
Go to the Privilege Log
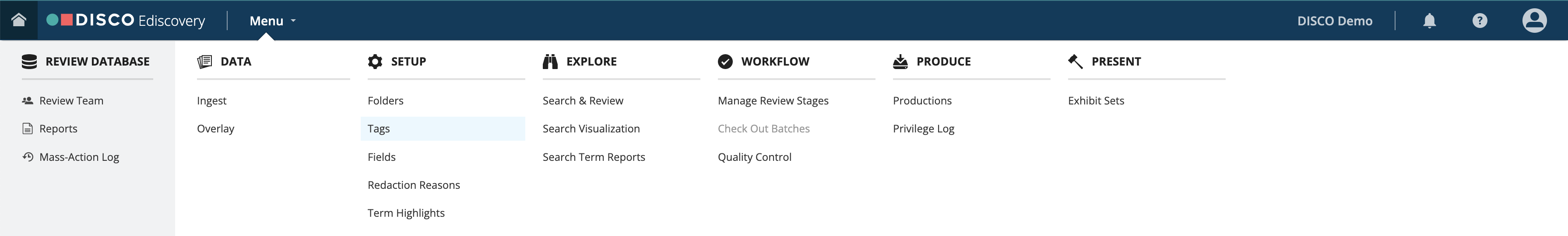pos(923,129)
